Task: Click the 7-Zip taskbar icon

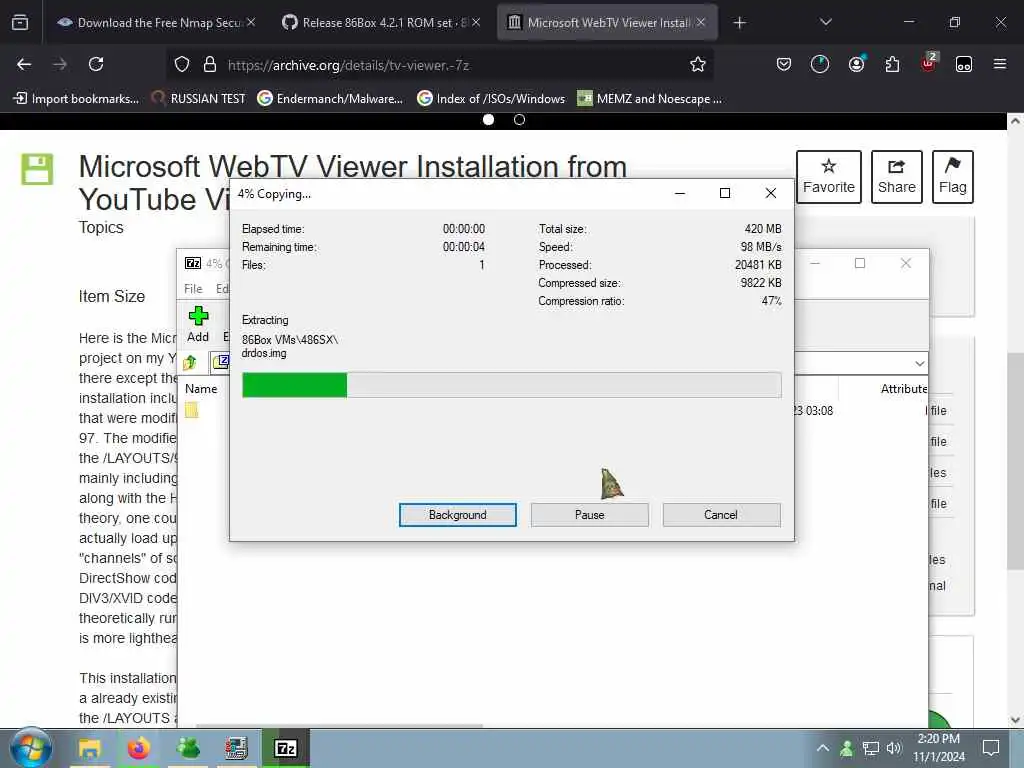Action: pyautogui.click(x=285, y=748)
